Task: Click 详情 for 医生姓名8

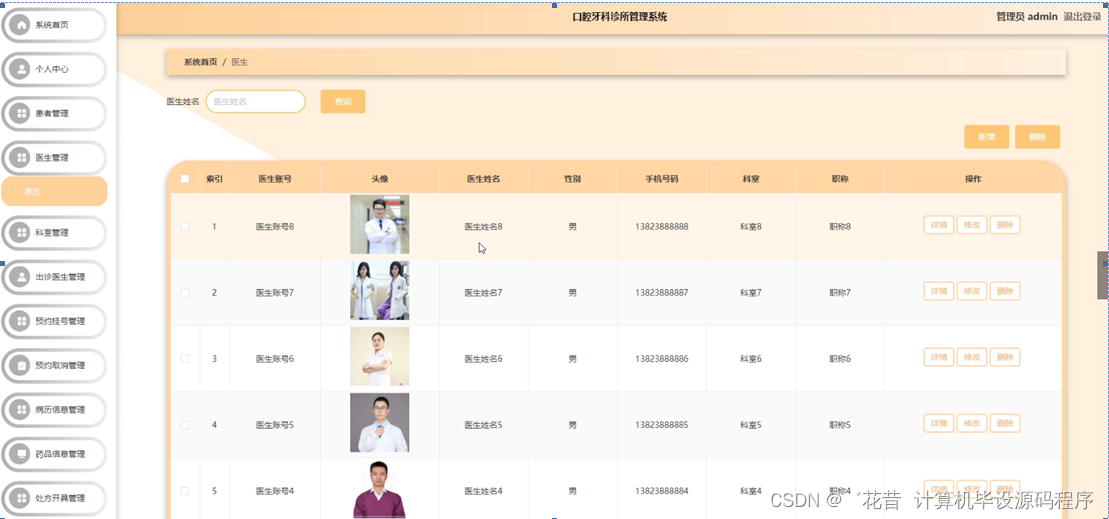Action: [x=939, y=225]
